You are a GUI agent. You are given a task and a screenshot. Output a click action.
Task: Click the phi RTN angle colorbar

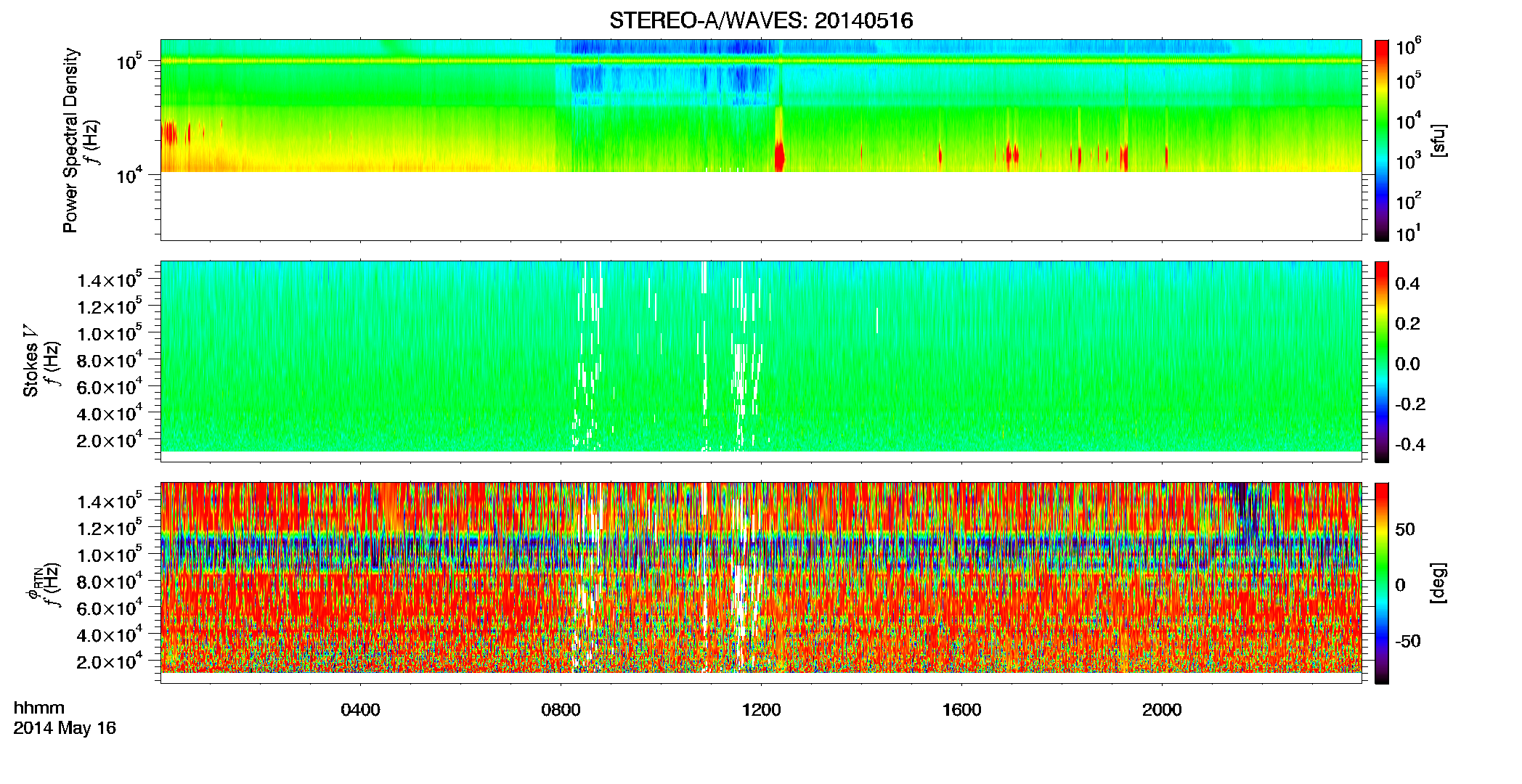(x=1382, y=583)
